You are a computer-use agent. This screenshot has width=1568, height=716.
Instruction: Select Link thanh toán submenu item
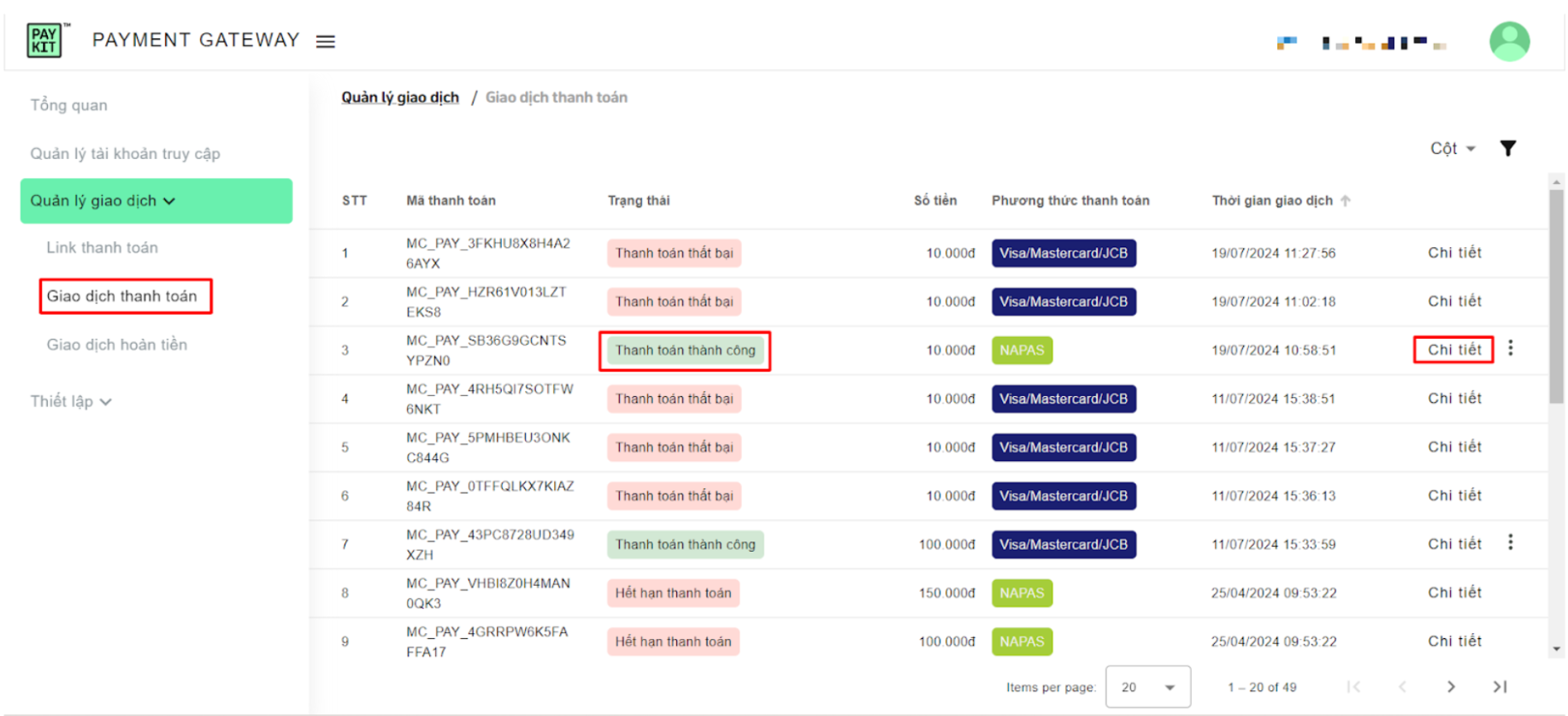click(103, 248)
